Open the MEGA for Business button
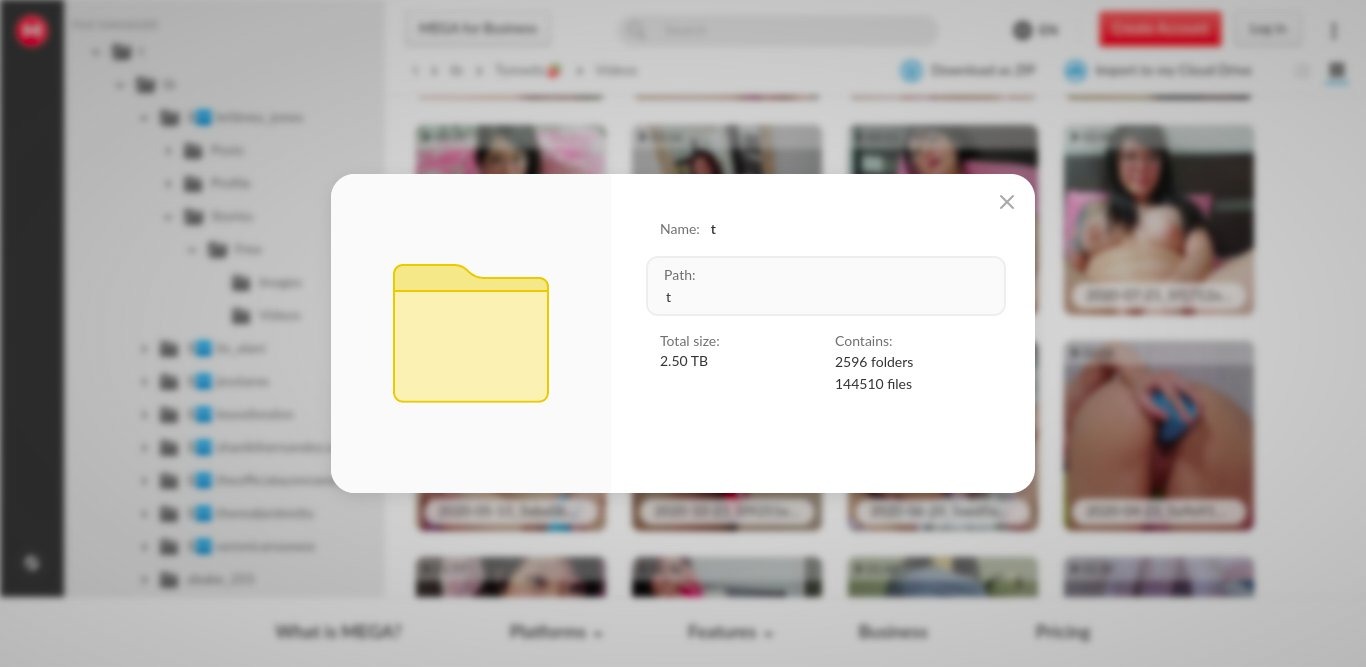The width and height of the screenshot is (1366, 667). click(478, 29)
